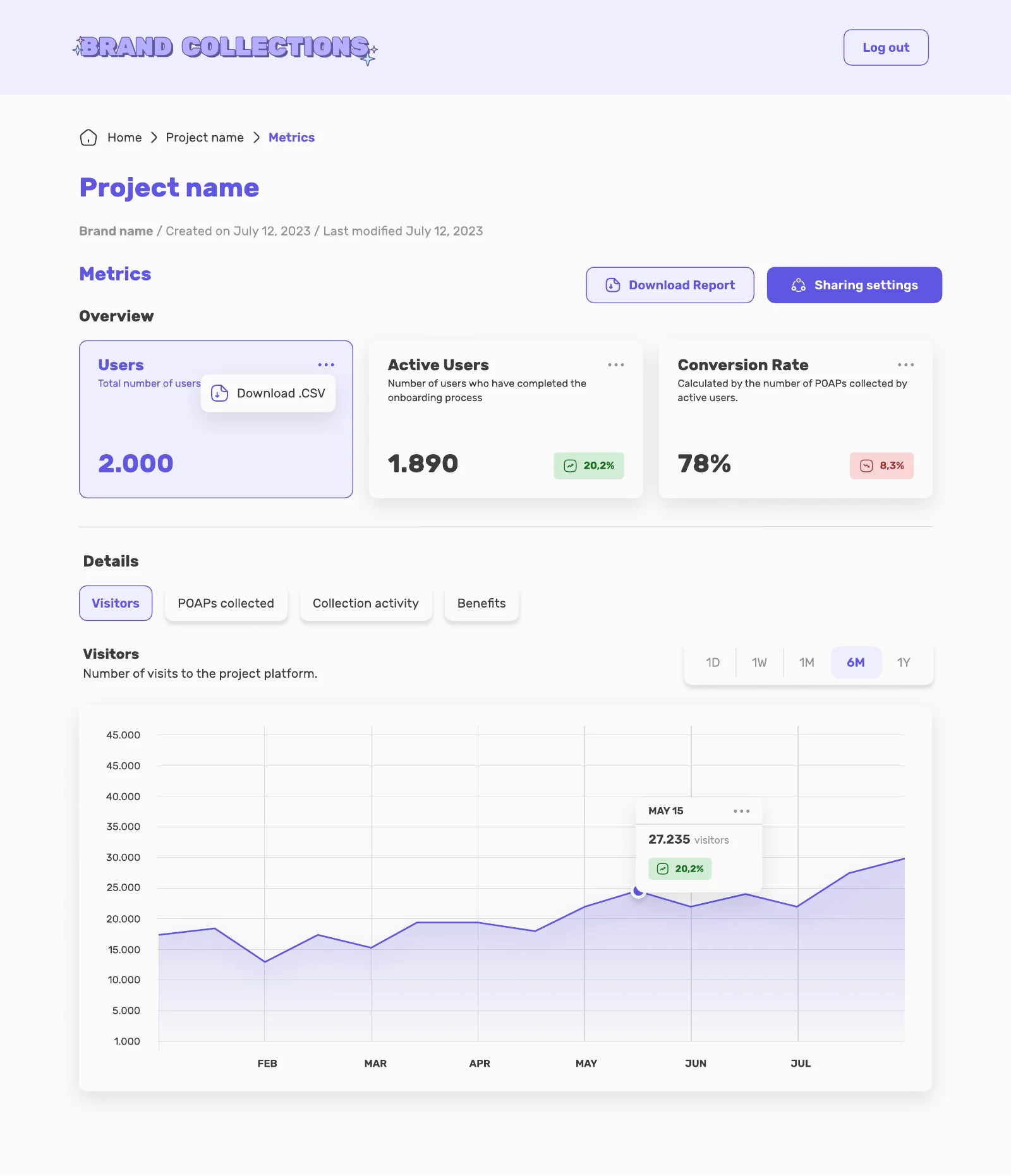Click the JUL axis label

(801, 1064)
